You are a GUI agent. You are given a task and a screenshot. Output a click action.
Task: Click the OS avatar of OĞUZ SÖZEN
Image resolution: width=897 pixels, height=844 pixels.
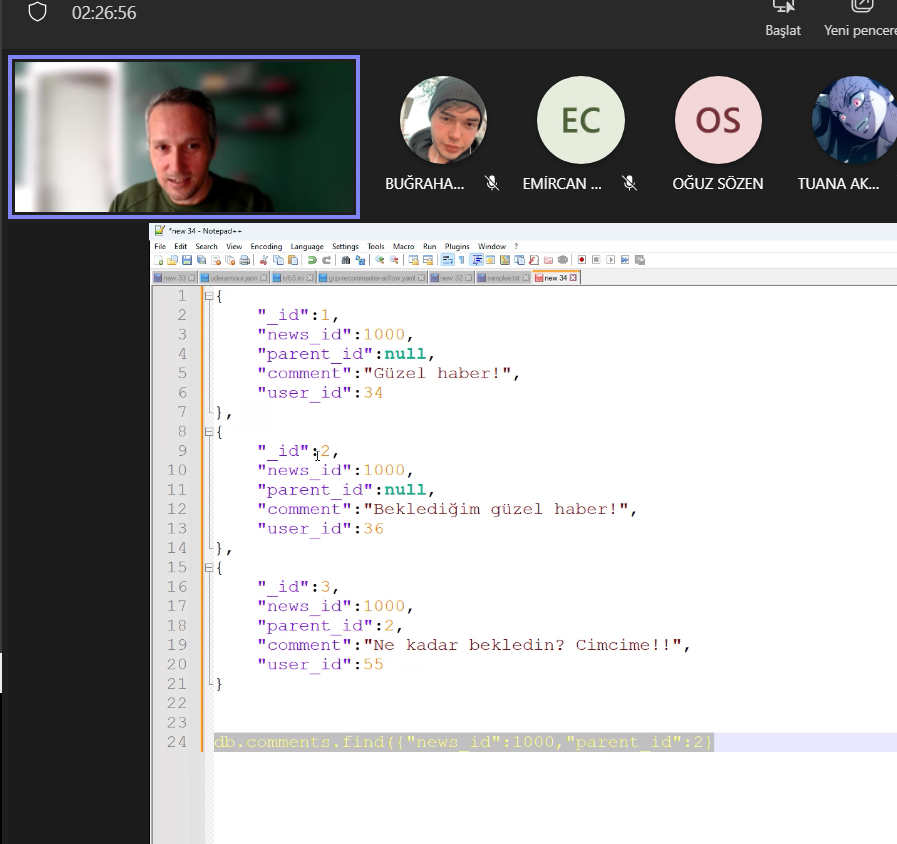pyautogui.click(x=718, y=120)
